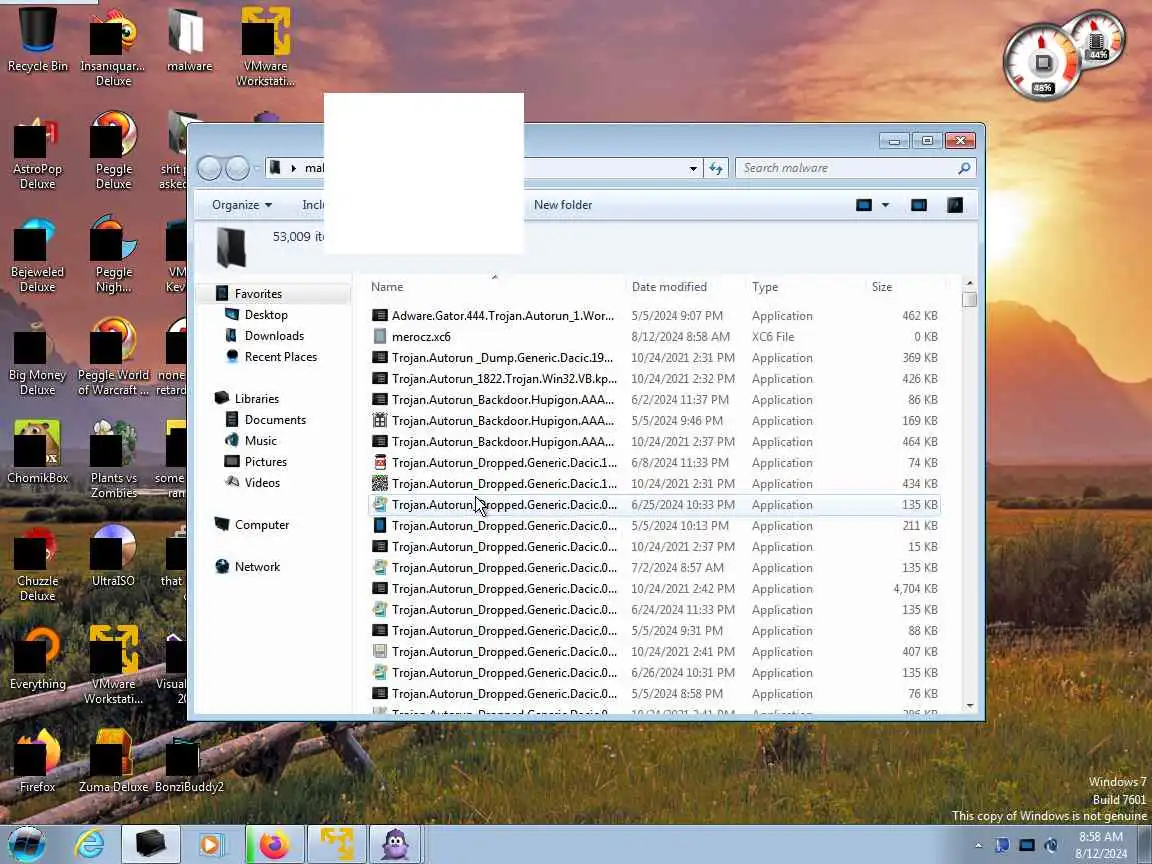
Task: Open AstroPop Deluxe desktop shortcut
Action: coord(37,151)
